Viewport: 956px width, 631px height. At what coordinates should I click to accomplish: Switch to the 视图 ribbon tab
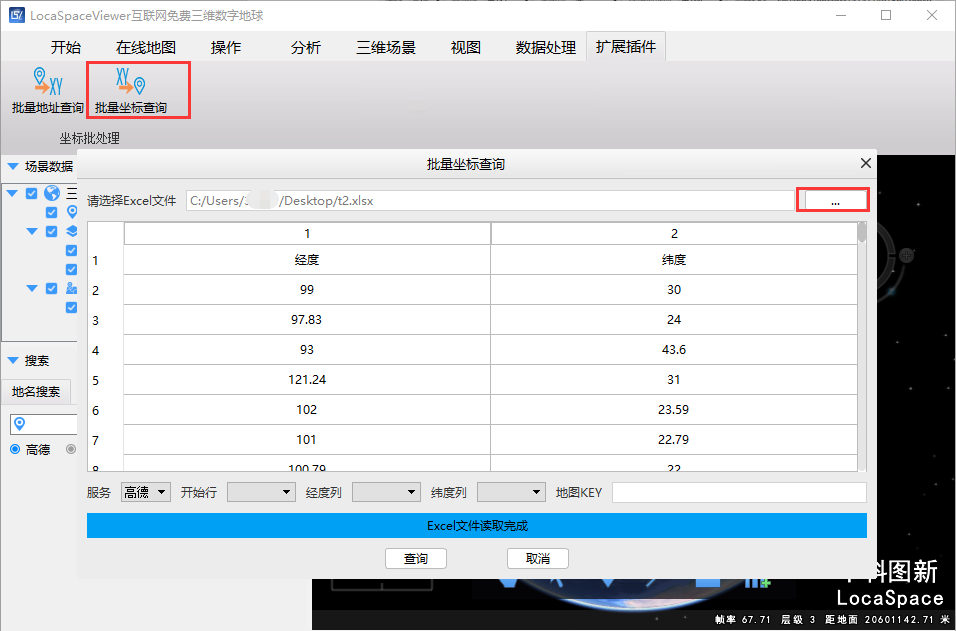(466, 48)
